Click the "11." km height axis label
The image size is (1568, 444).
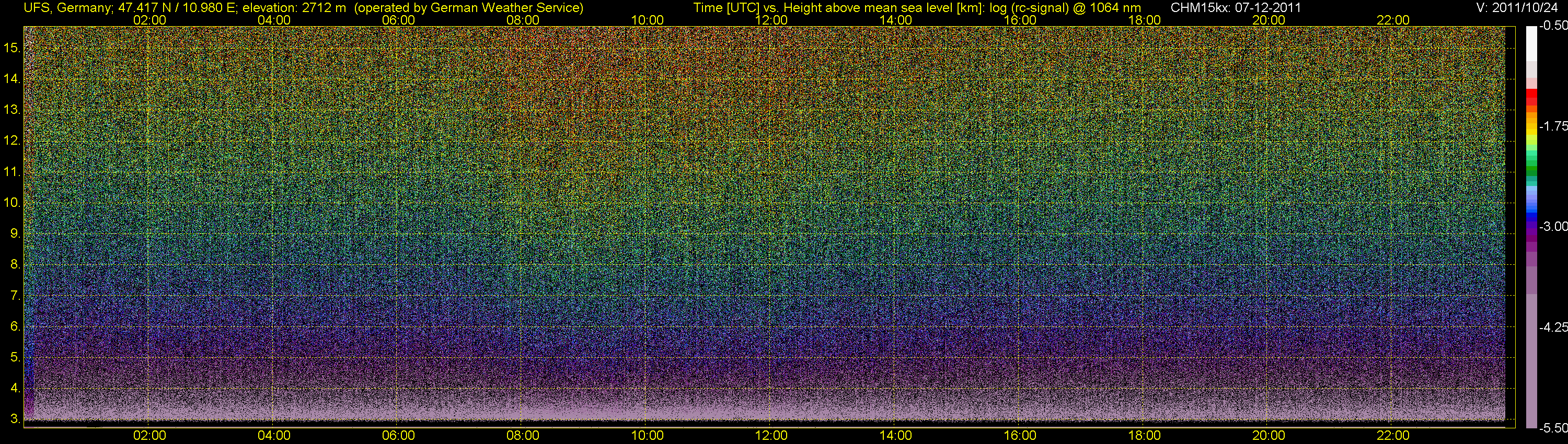(12, 172)
